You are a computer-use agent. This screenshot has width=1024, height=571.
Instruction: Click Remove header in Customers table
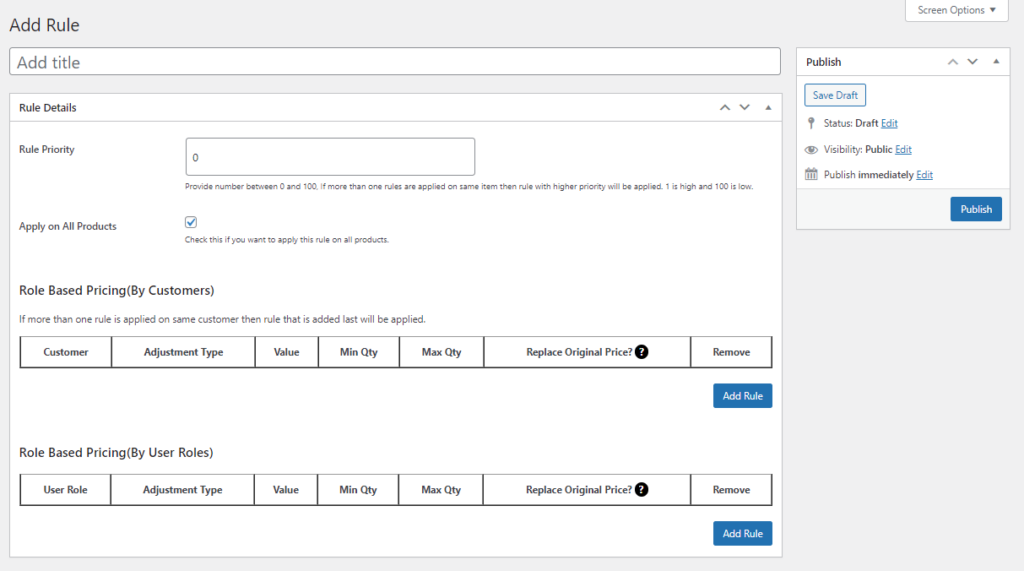click(731, 352)
